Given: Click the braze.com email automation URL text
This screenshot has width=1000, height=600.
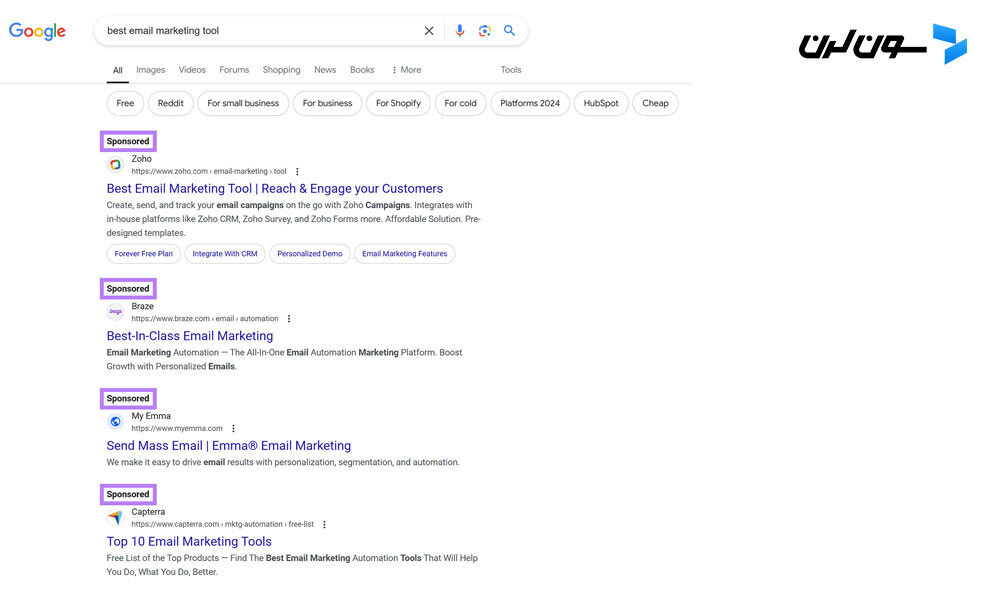Looking at the screenshot, I should [205, 319].
